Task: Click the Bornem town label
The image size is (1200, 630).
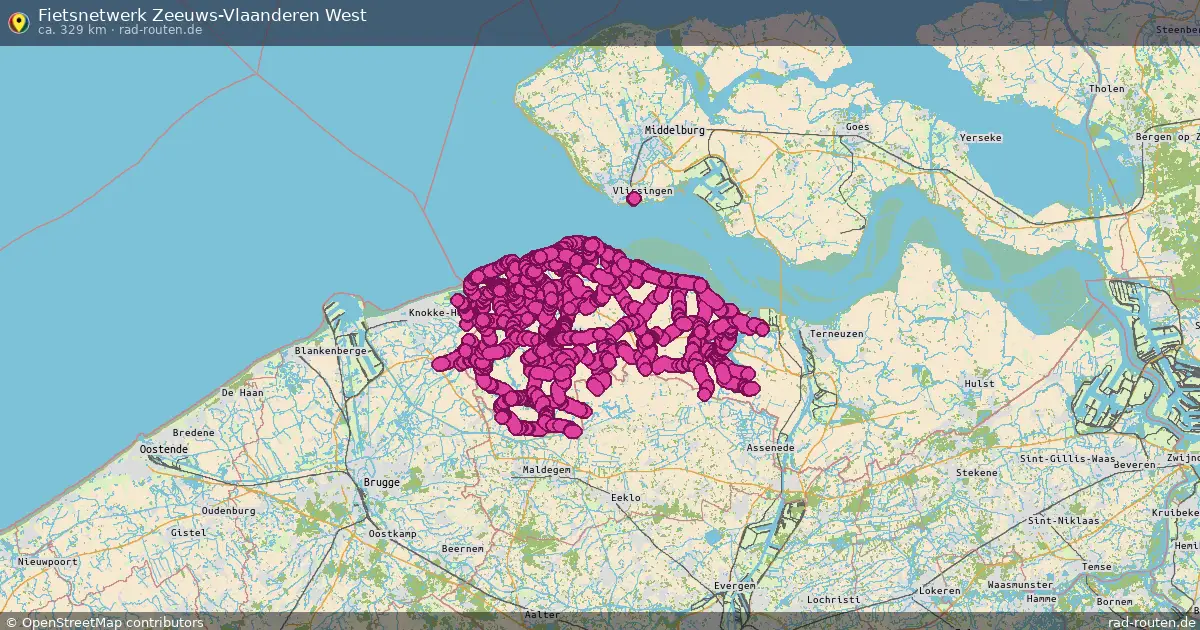Action: click(1113, 603)
